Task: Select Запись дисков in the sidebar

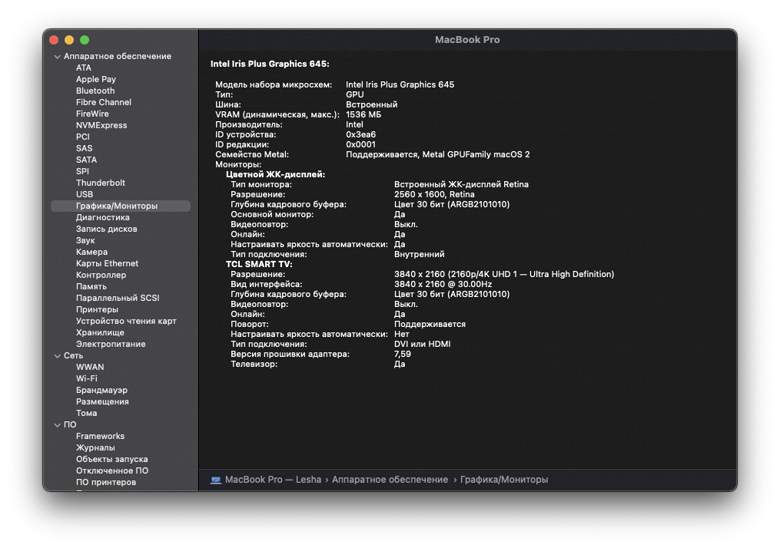Action: pos(106,229)
